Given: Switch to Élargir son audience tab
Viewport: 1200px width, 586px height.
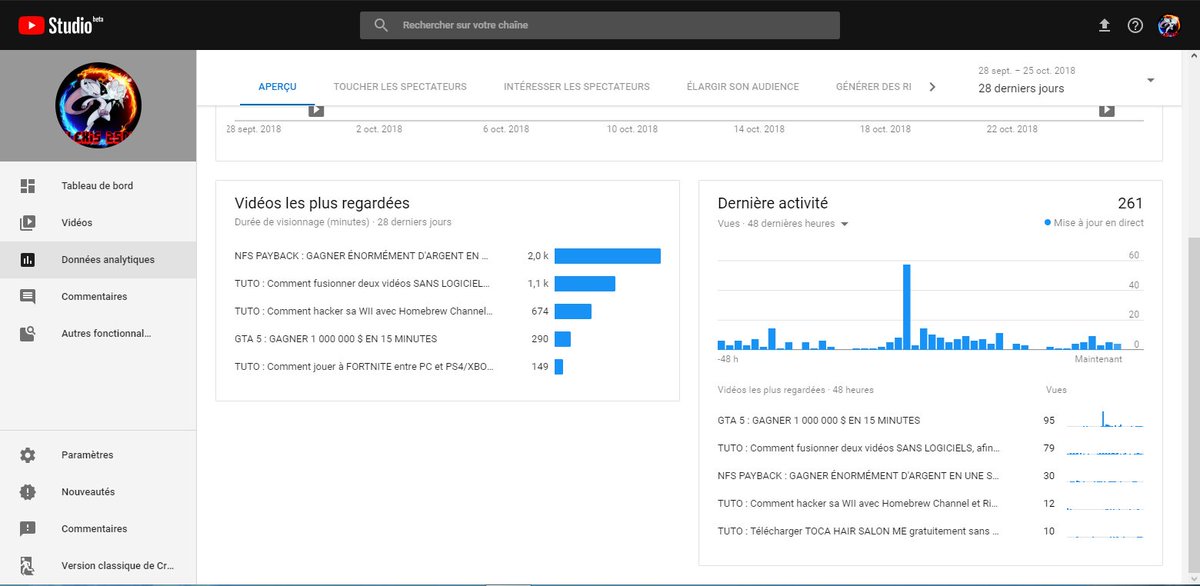Looking at the screenshot, I should point(743,87).
